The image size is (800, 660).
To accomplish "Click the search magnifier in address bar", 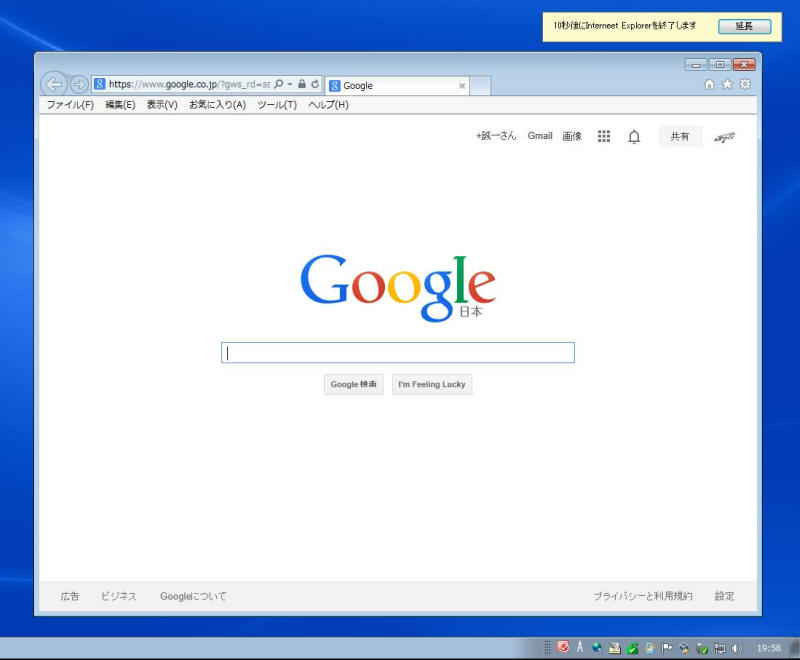I will pos(279,84).
